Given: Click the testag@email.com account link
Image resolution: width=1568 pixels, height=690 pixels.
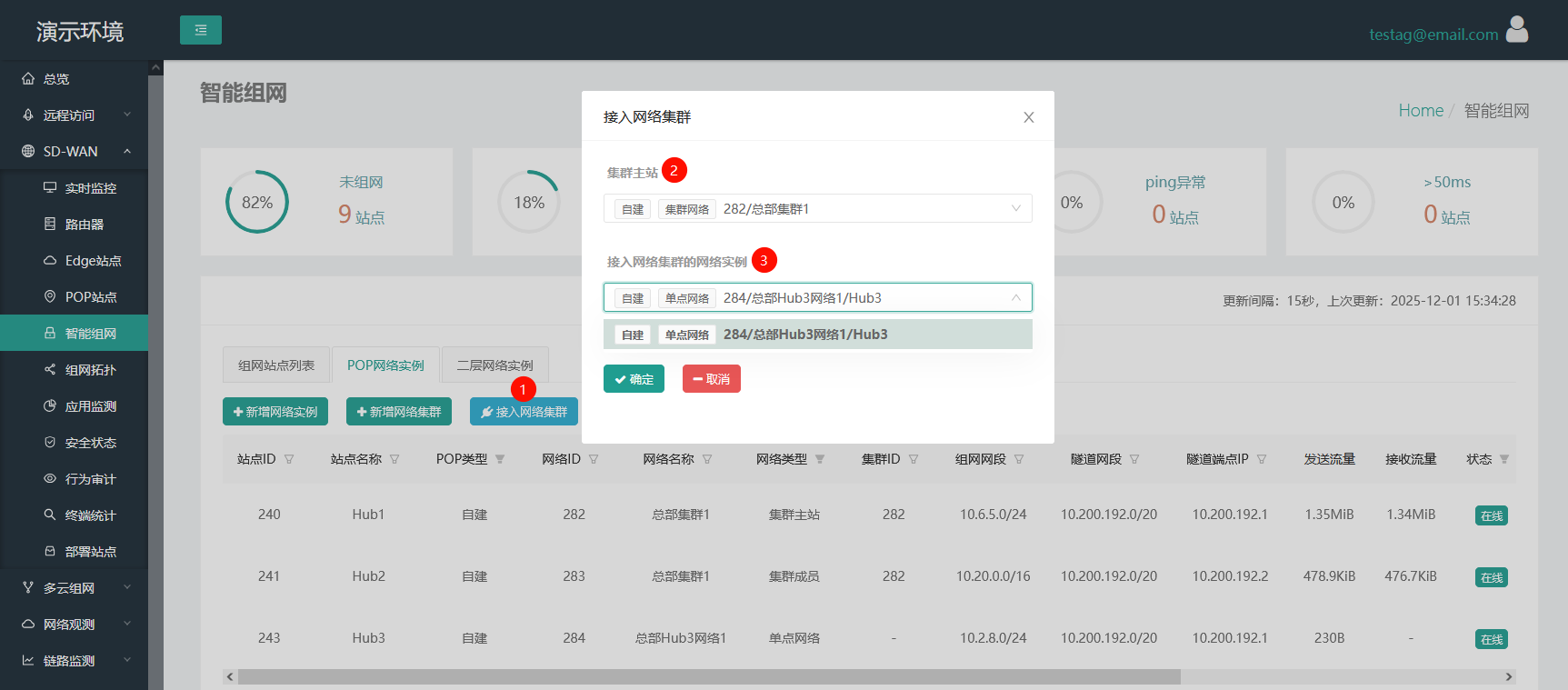Looking at the screenshot, I should point(1433,35).
